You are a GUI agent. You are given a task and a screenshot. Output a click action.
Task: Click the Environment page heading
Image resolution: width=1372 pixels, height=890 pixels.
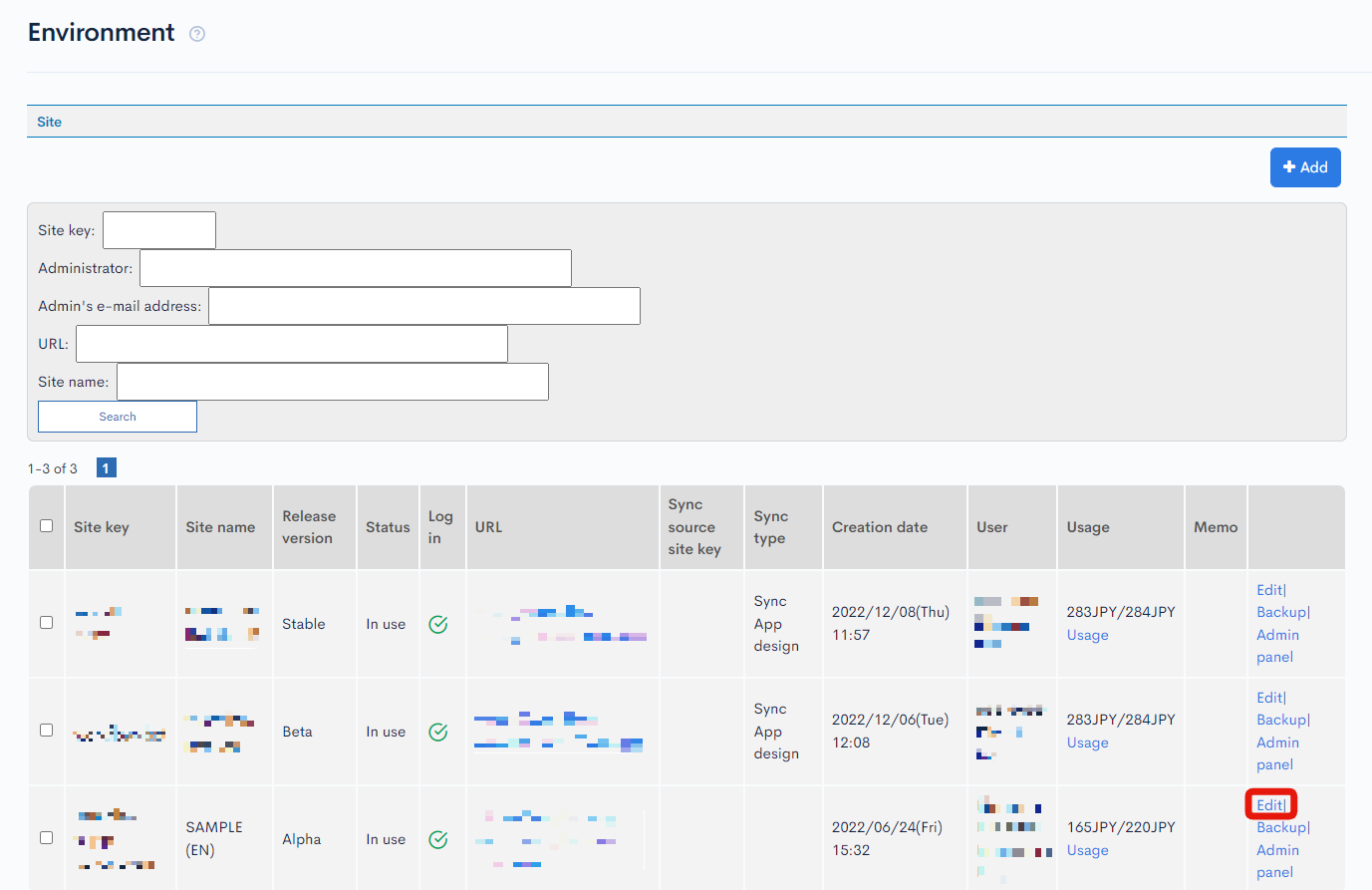[x=102, y=33]
